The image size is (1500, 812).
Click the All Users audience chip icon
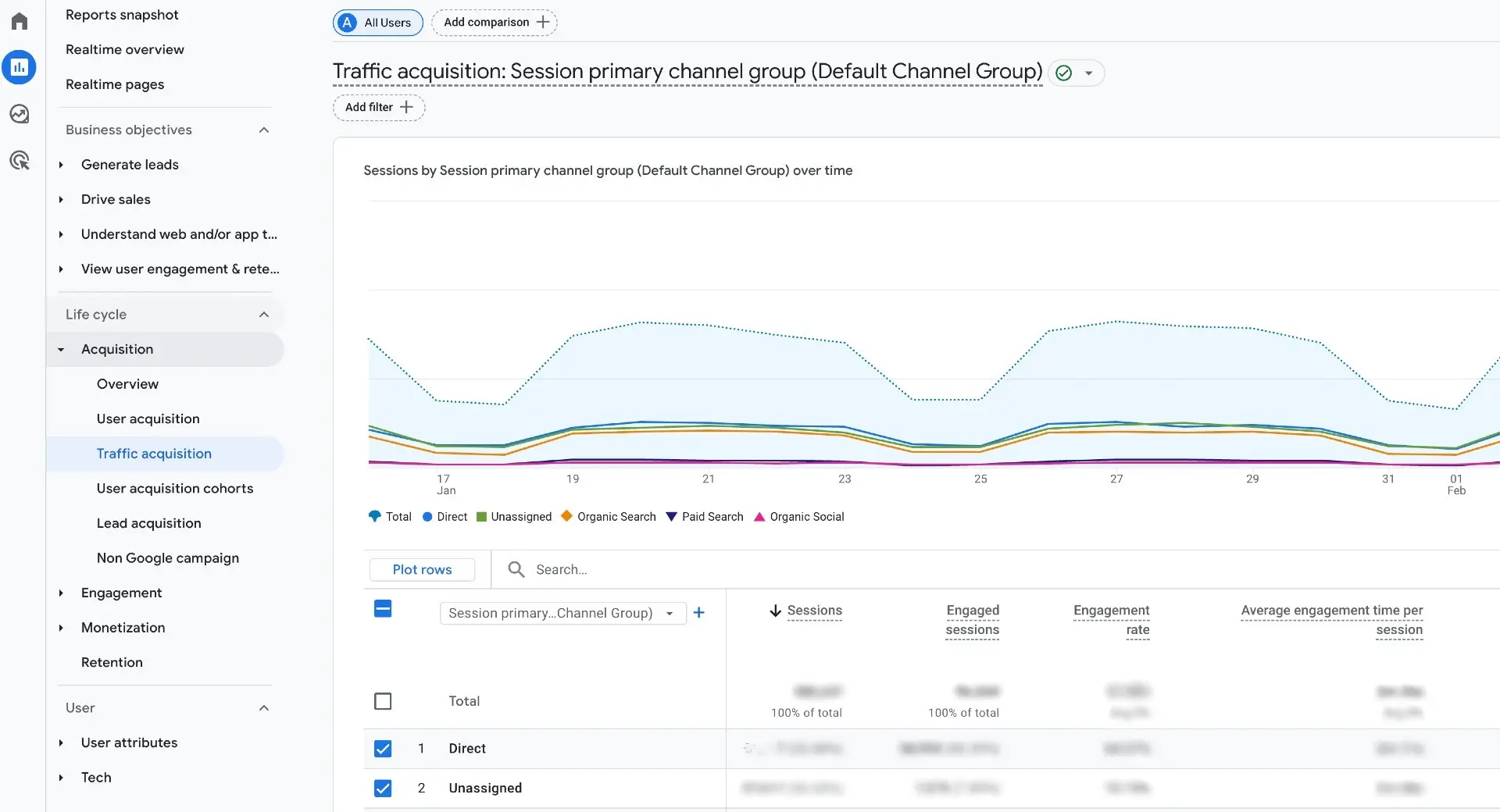coord(345,23)
